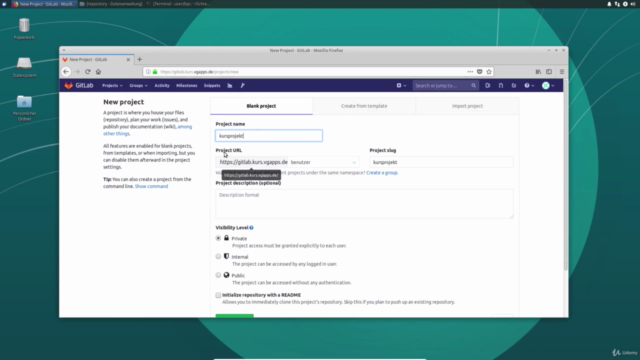This screenshot has height=360, width=640.
Task: Click the GitLab logo home icon
Action: 69,85
